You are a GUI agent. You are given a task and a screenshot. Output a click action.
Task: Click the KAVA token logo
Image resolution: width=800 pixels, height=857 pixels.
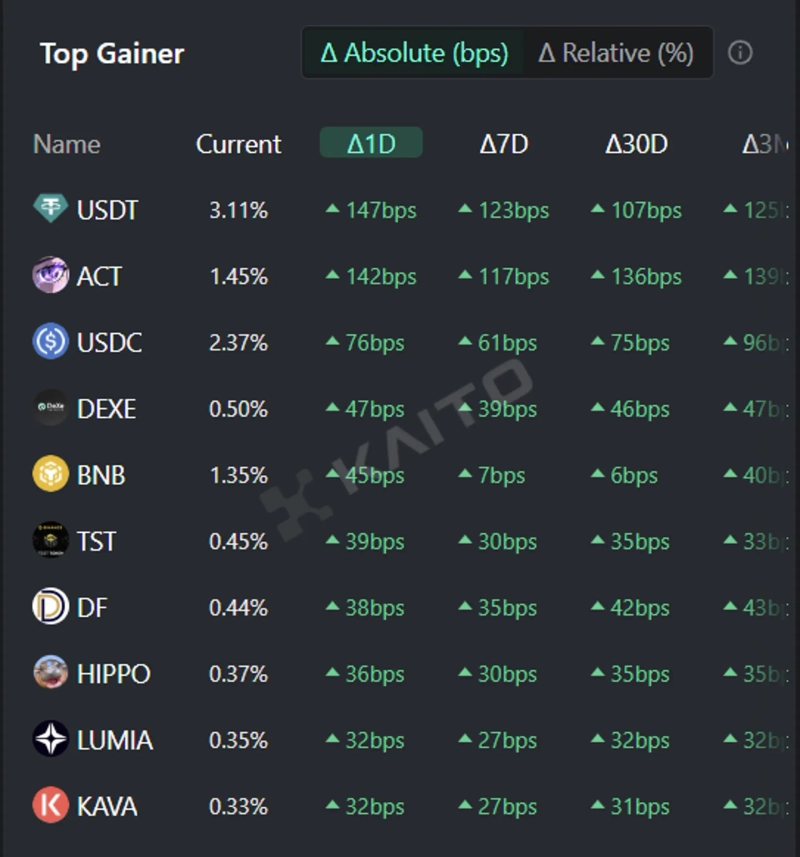tap(50, 806)
